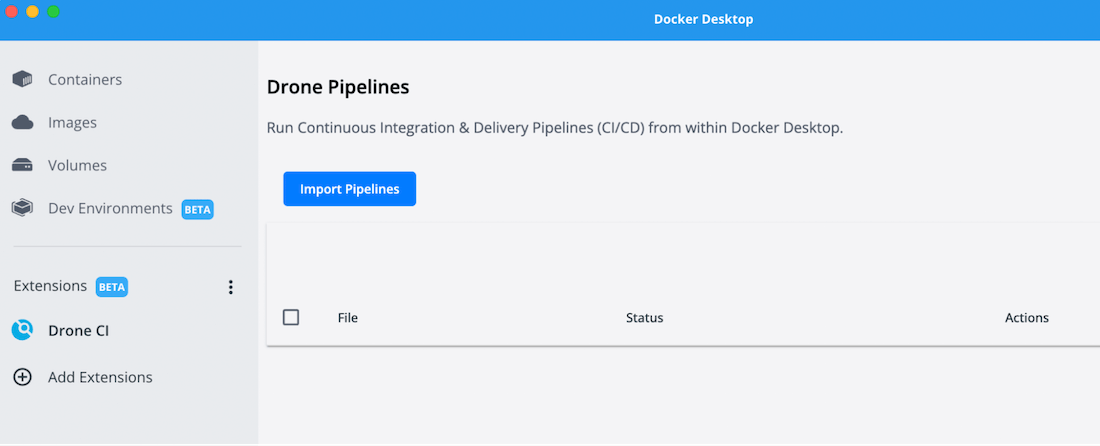Click the Volumes drive icon
The width and height of the screenshot is (1100, 446).
click(x=22, y=166)
